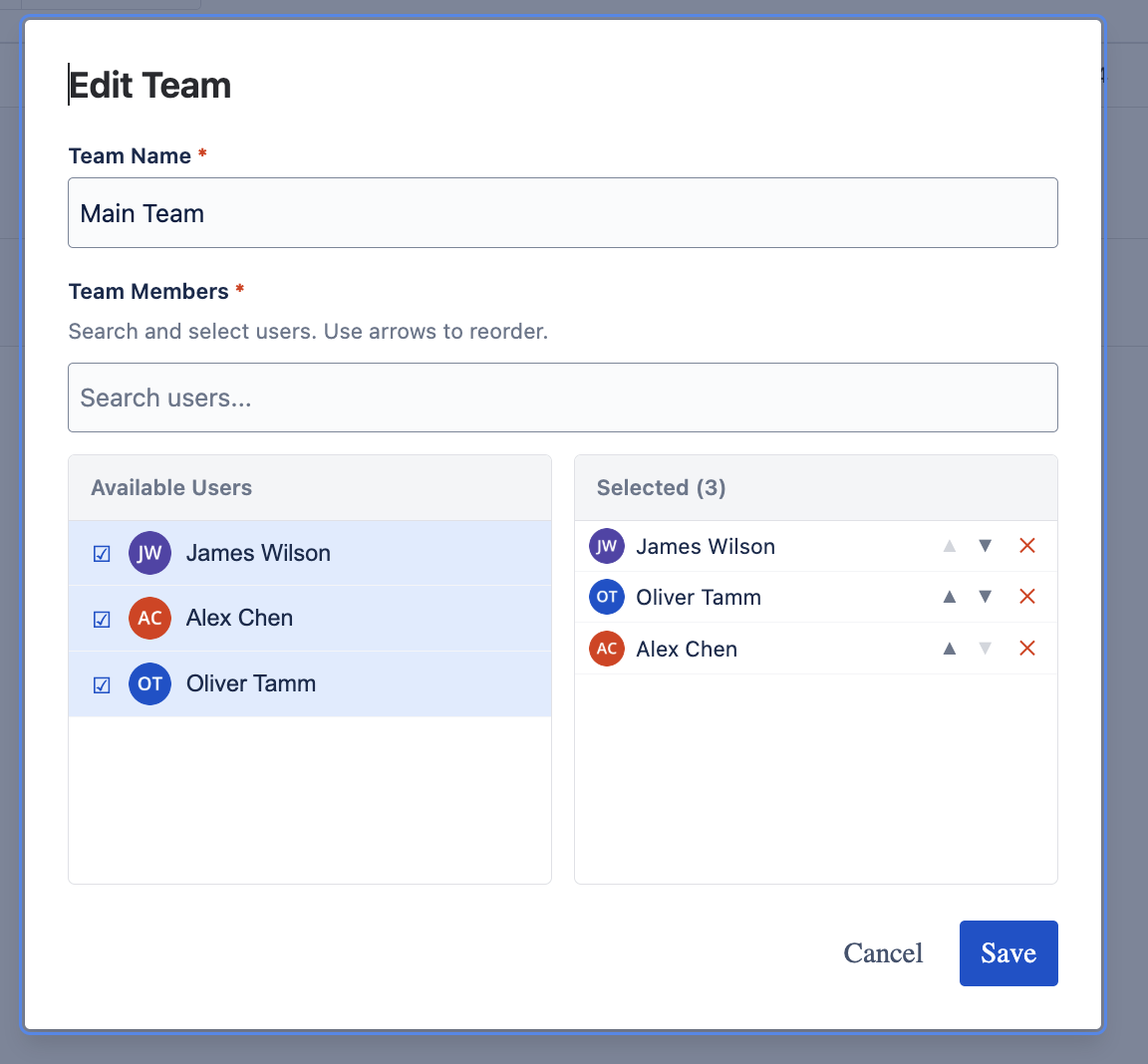The image size is (1148, 1064).
Task: Move Oliver Tamm down one position
Action: click(985, 597)
